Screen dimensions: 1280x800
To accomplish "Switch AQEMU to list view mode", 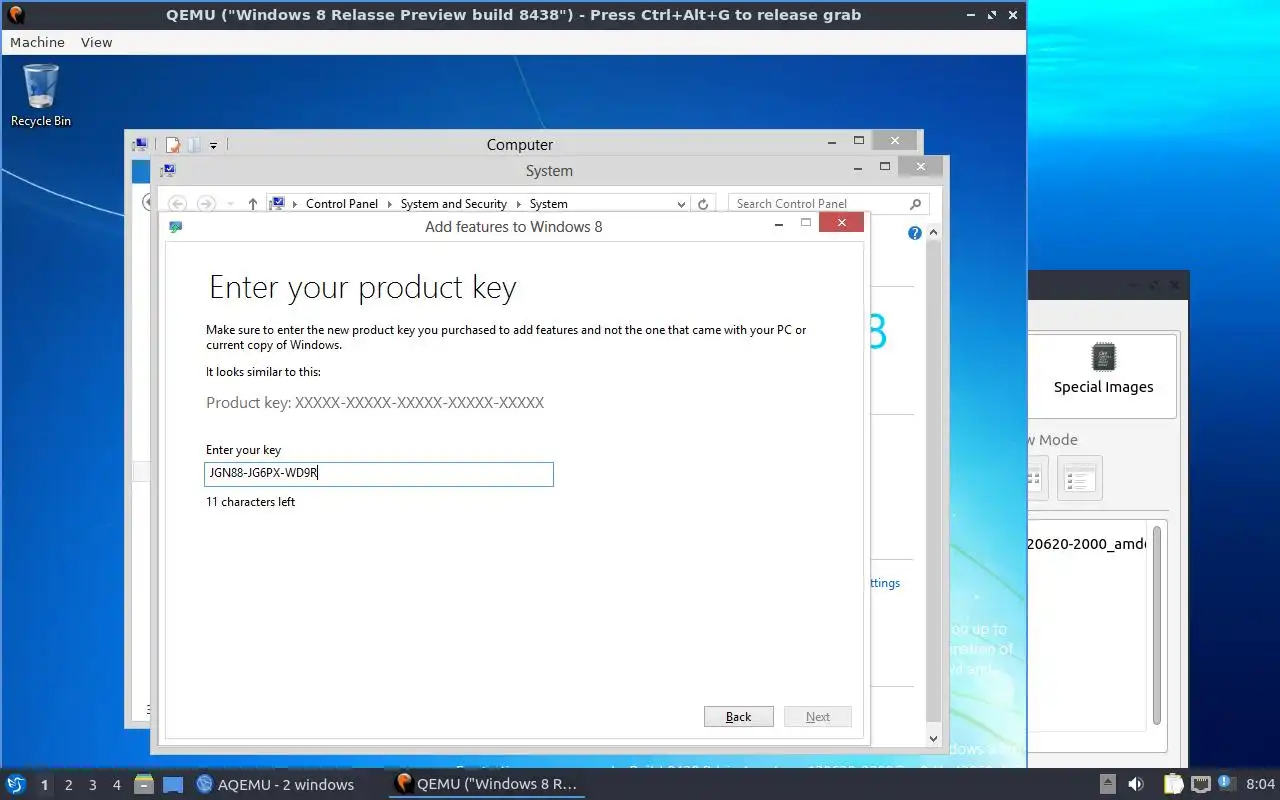I will [1079, 478].
